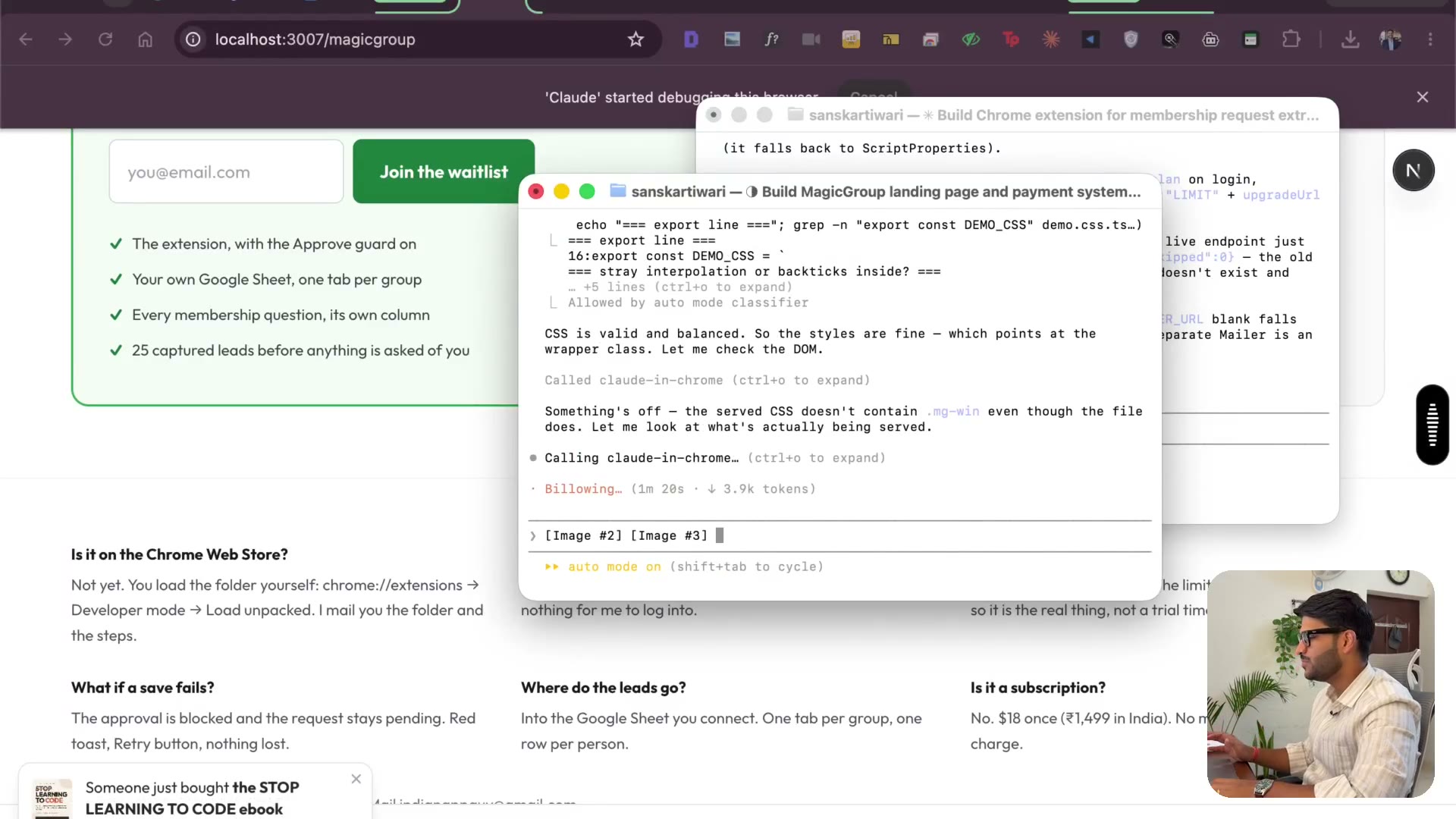Image resolution: width=1456 pixels, height=819 pixels.
Task: Open the grey shield extension
Action: click(1131, 39)
